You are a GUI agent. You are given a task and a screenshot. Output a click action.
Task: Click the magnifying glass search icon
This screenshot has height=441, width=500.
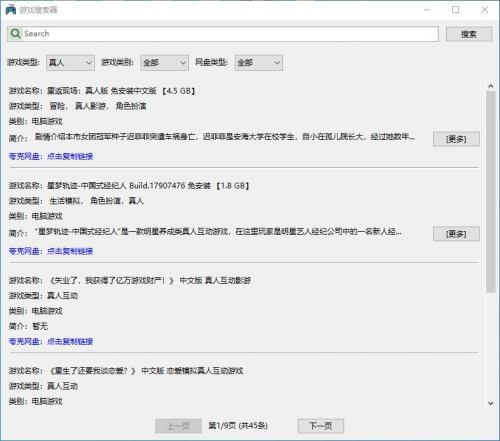[x=15, y=34]
